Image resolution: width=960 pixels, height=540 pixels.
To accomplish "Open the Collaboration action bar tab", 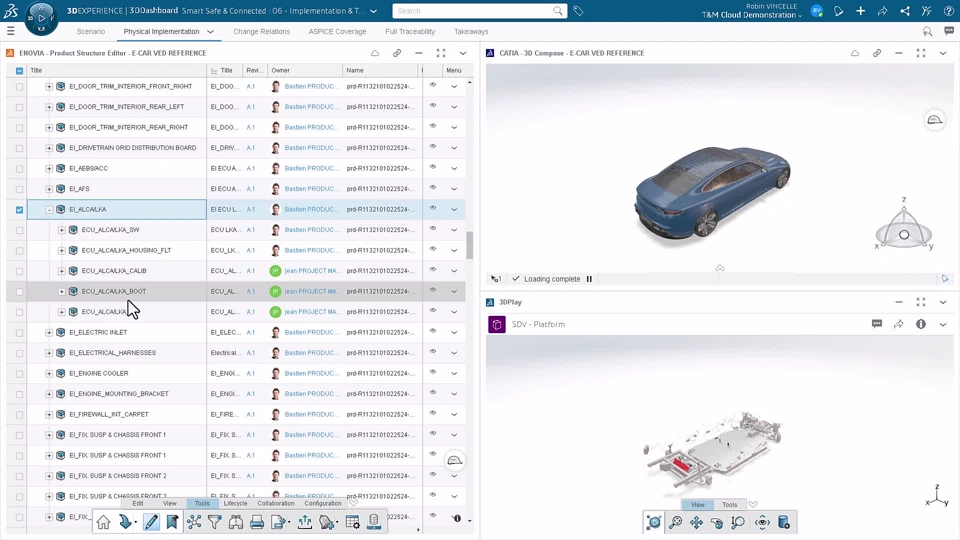I will point(276,503).
